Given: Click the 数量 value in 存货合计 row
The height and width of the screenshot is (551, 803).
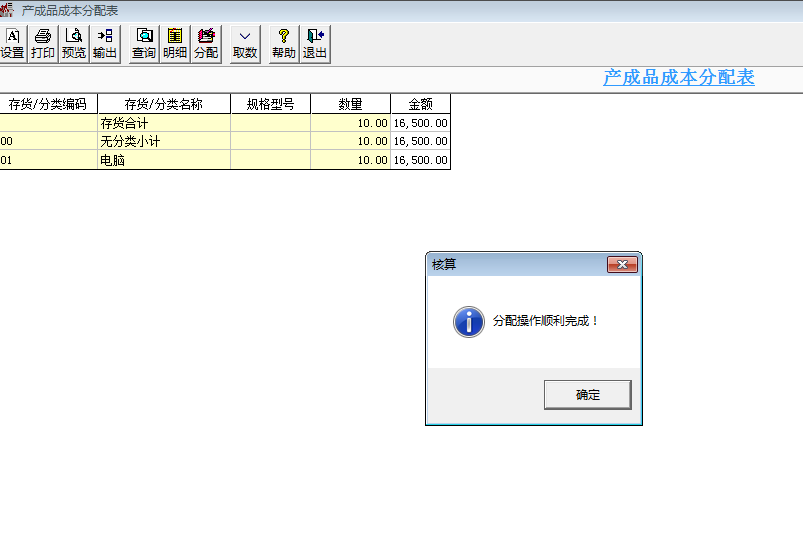Looking at the screenshot, I should (350, 123).
